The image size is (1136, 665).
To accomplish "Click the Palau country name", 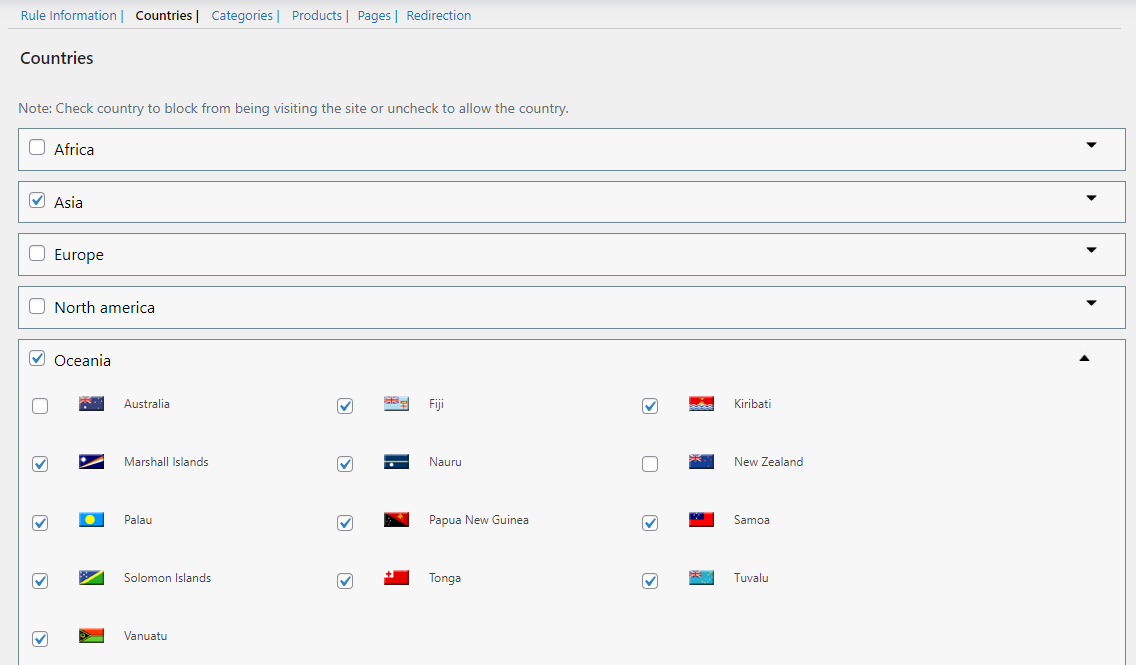I will click(x=138, y=519).
